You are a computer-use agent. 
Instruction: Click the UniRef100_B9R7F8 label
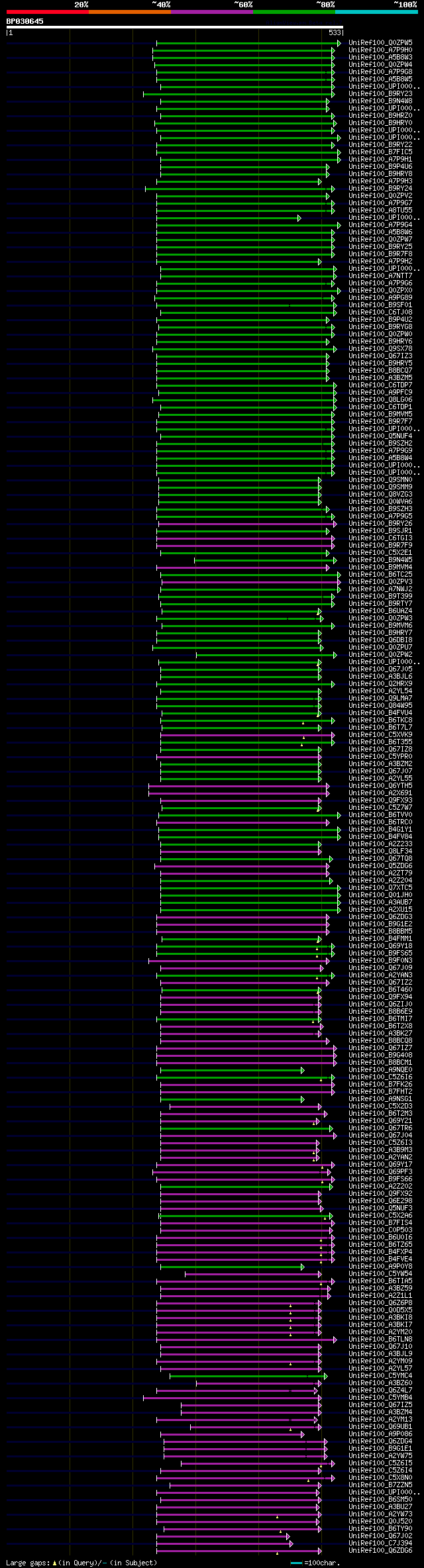pos(380,254)
